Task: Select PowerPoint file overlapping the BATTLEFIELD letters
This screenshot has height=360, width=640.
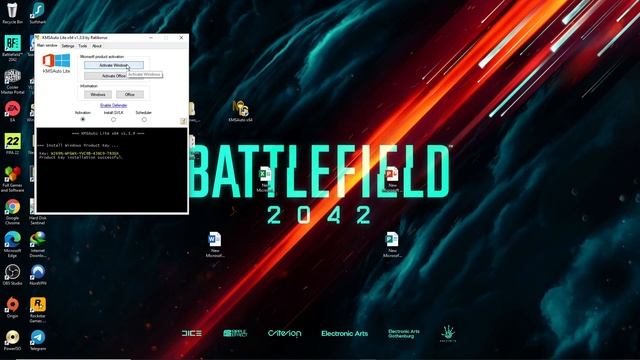Action: pyautogui.click(x=392, y=178)
